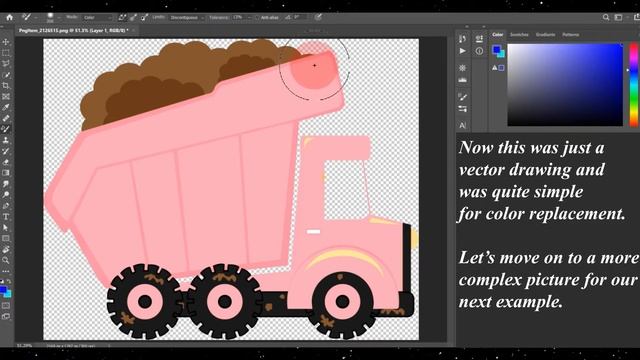640x360 pixels.
Task: Open the Search icon at top right
Action: (606, 17)
